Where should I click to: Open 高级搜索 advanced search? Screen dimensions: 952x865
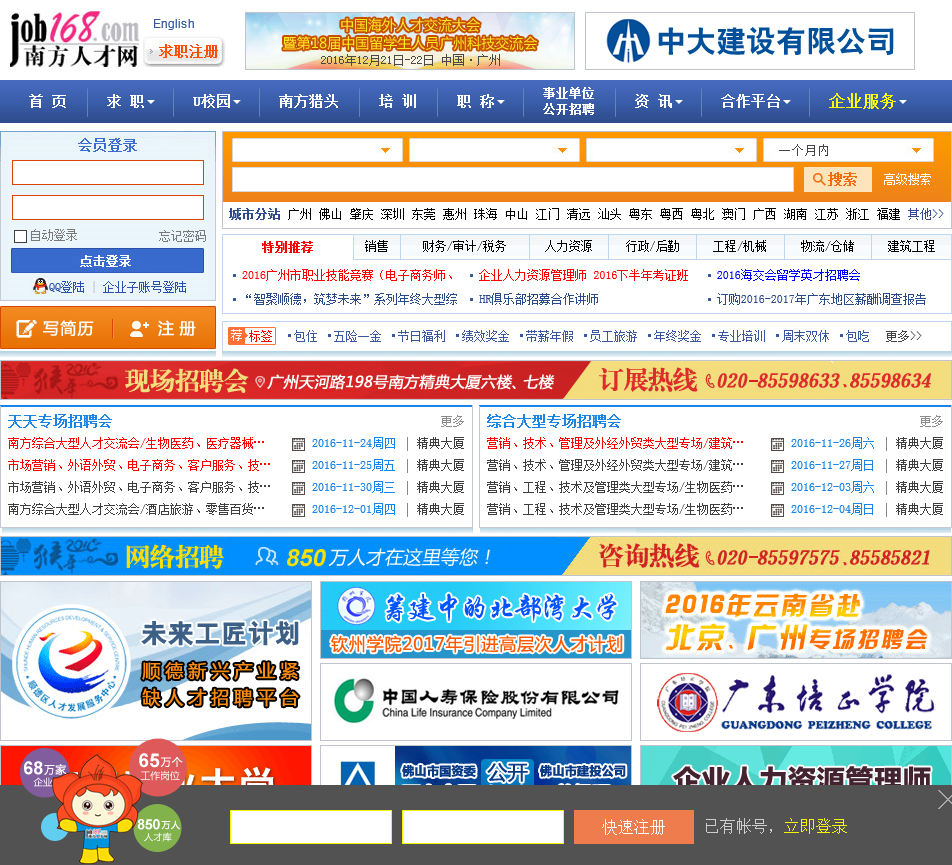906,180
